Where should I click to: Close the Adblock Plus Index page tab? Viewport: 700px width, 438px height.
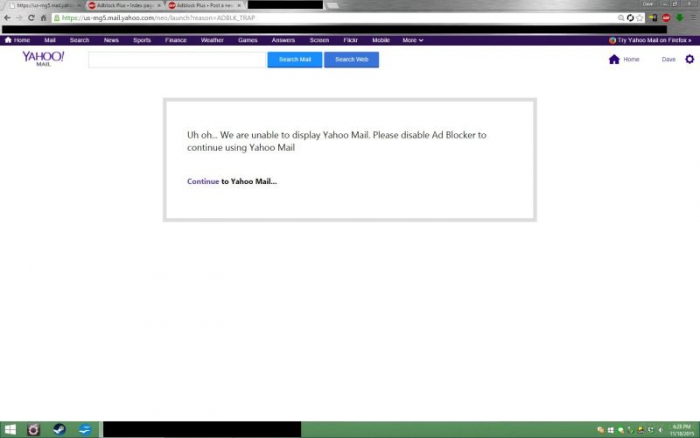pyautogui.click(x=159, y=5)
